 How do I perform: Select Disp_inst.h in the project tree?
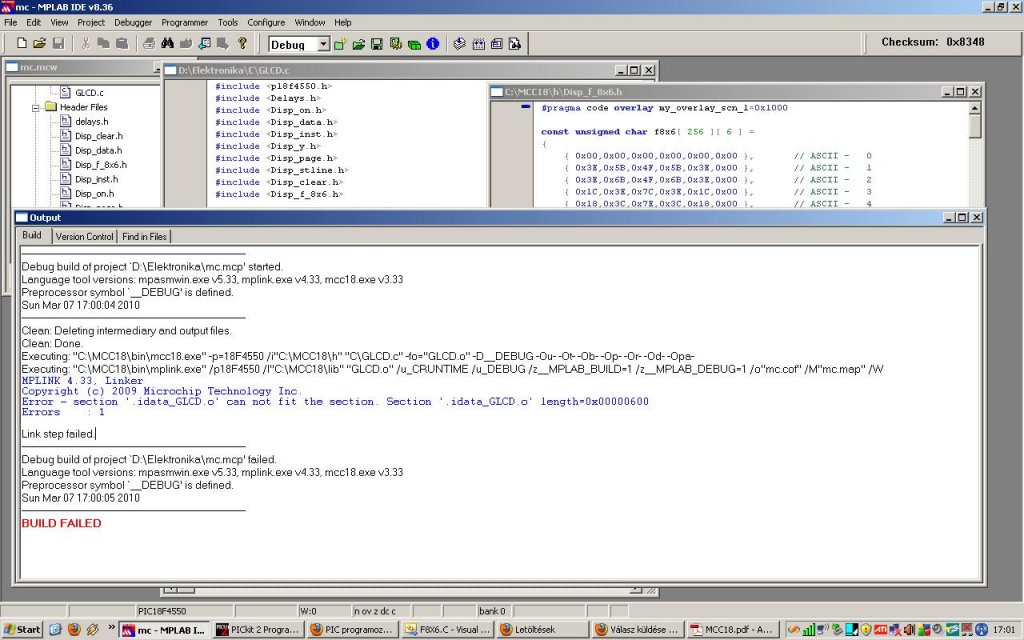(96, 179)
